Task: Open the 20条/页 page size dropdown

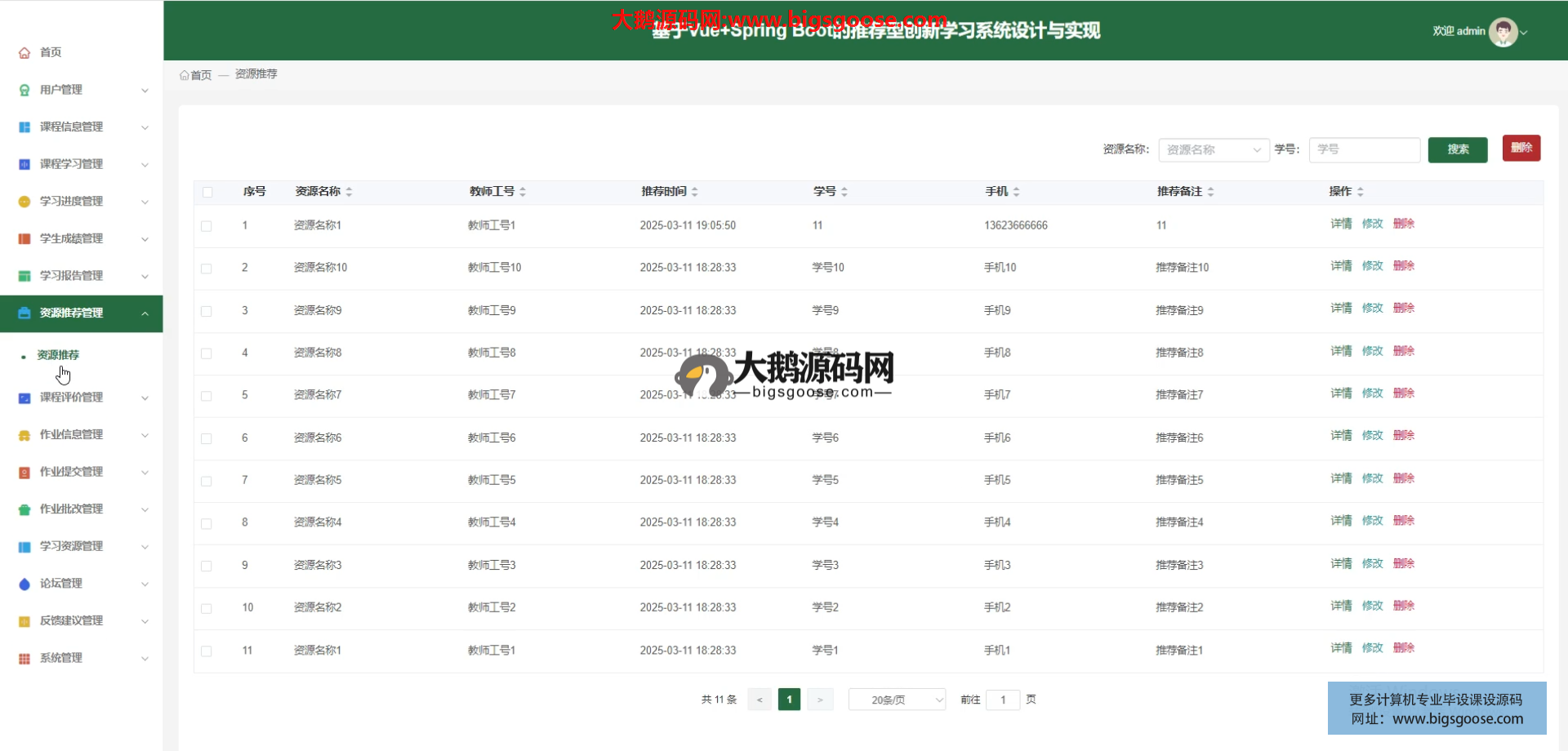Action: pos(897,700)
